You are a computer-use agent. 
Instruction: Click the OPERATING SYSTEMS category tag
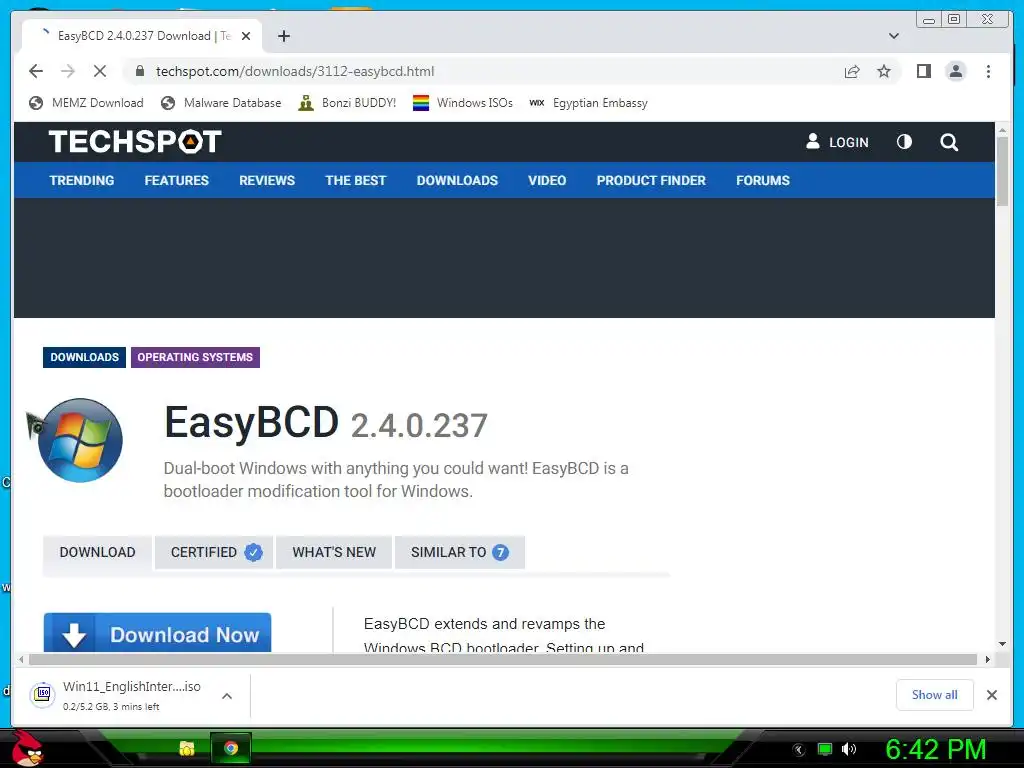(x=195, y=357)
